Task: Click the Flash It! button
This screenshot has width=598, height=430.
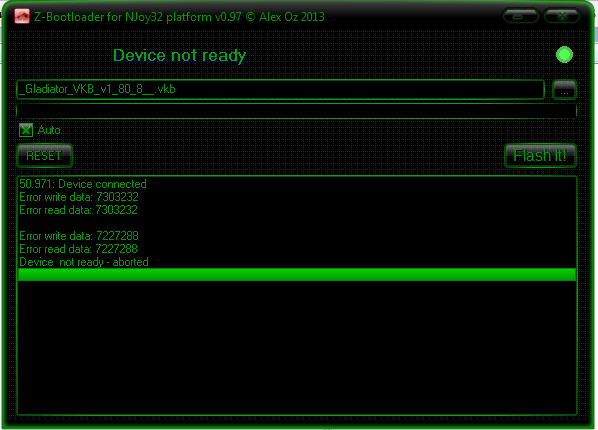Action: pyautogui.click(x=540, y=156)
